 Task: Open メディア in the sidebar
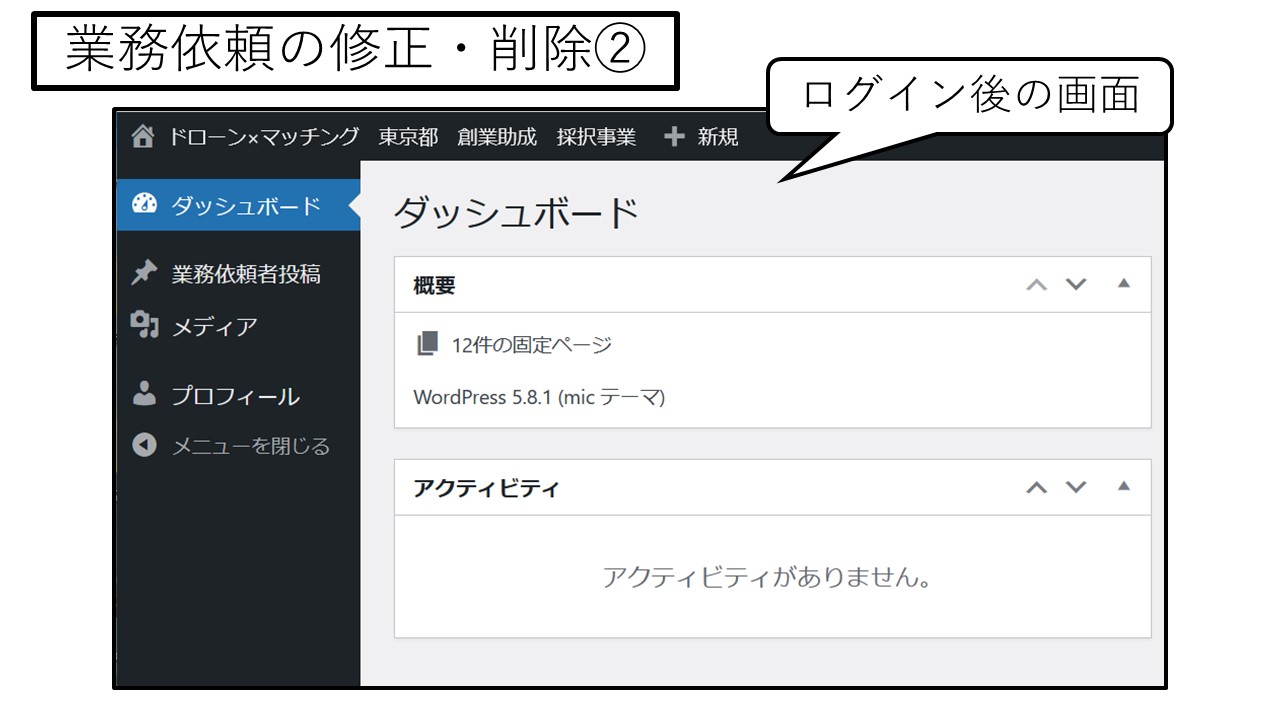click(x=215, y=327)
